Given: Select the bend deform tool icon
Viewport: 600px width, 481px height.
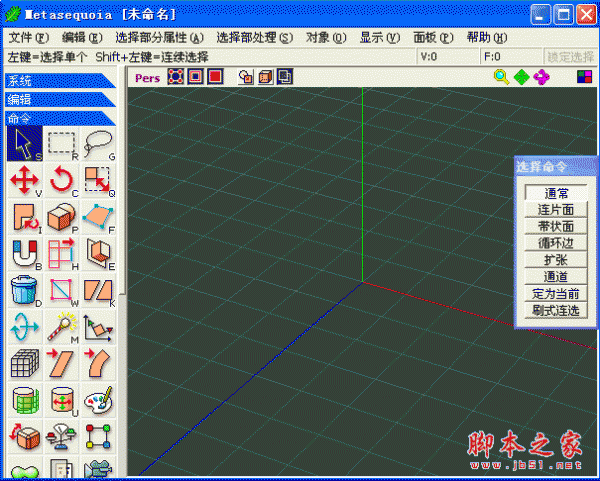Looking at the screenshot, I should pos(98,364).
